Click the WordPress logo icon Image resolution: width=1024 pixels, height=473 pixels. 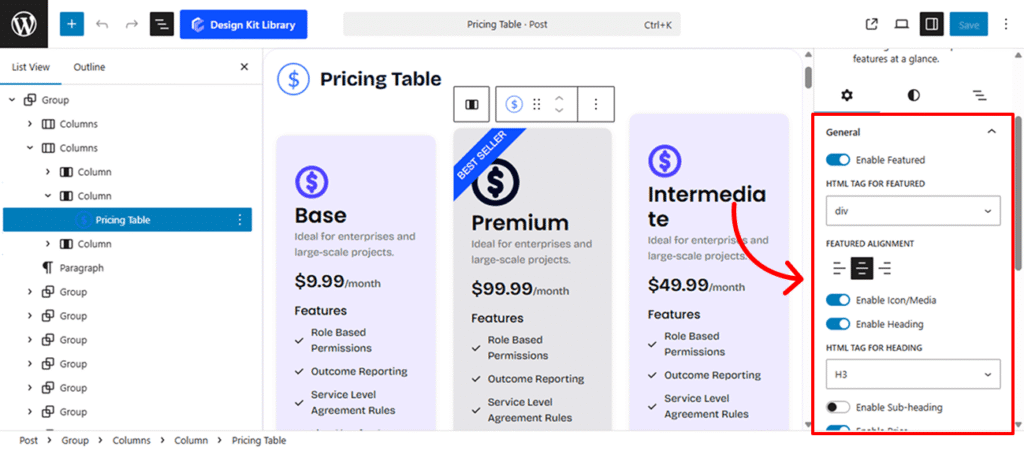click(x=24, y=24)
